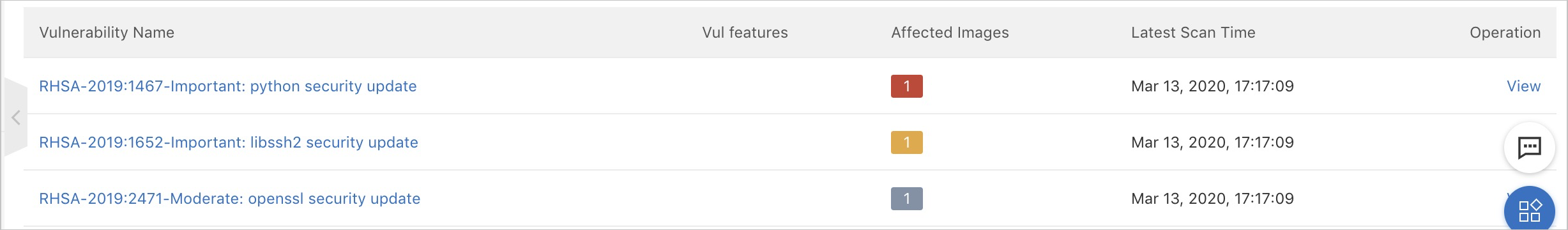Click View for the python vulnerability
The width and height of the screenshot is (1568, 230).
tap(1523, 86)
